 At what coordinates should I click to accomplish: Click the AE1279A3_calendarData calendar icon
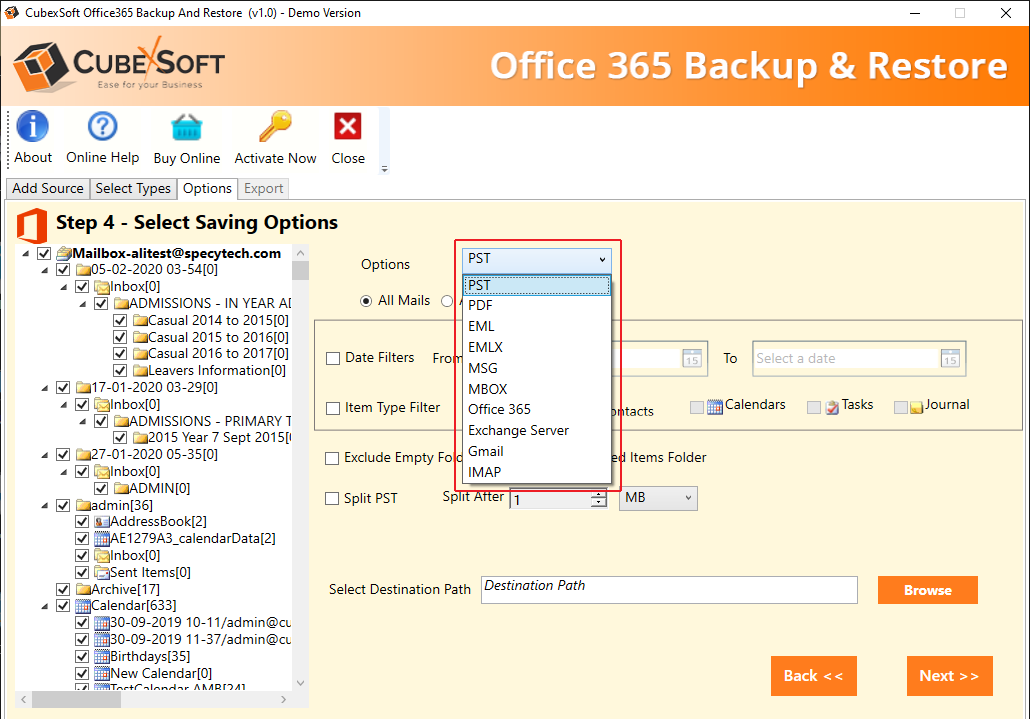click(x=102, y=539)
